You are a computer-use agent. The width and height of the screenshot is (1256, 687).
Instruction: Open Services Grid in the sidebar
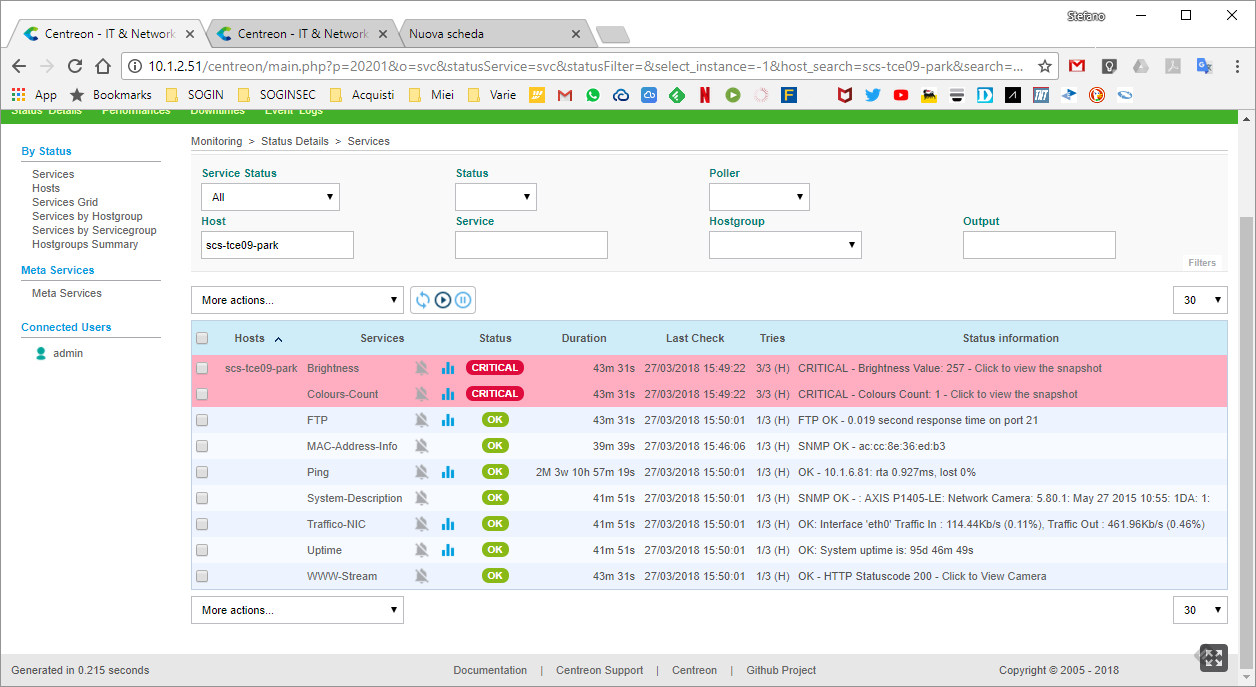pos(65,202)
